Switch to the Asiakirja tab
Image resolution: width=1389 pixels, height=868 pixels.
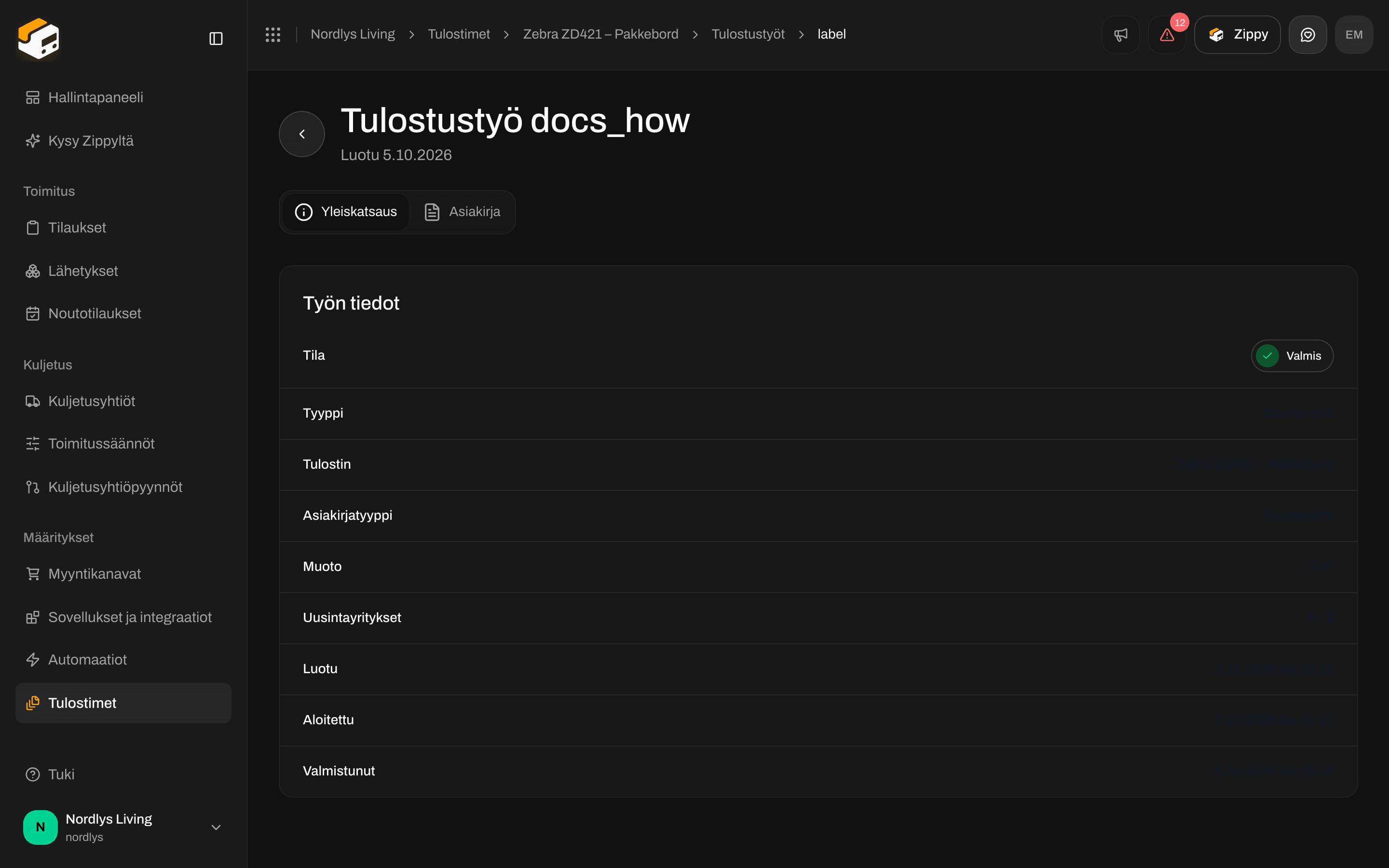(x=462, y=212)
